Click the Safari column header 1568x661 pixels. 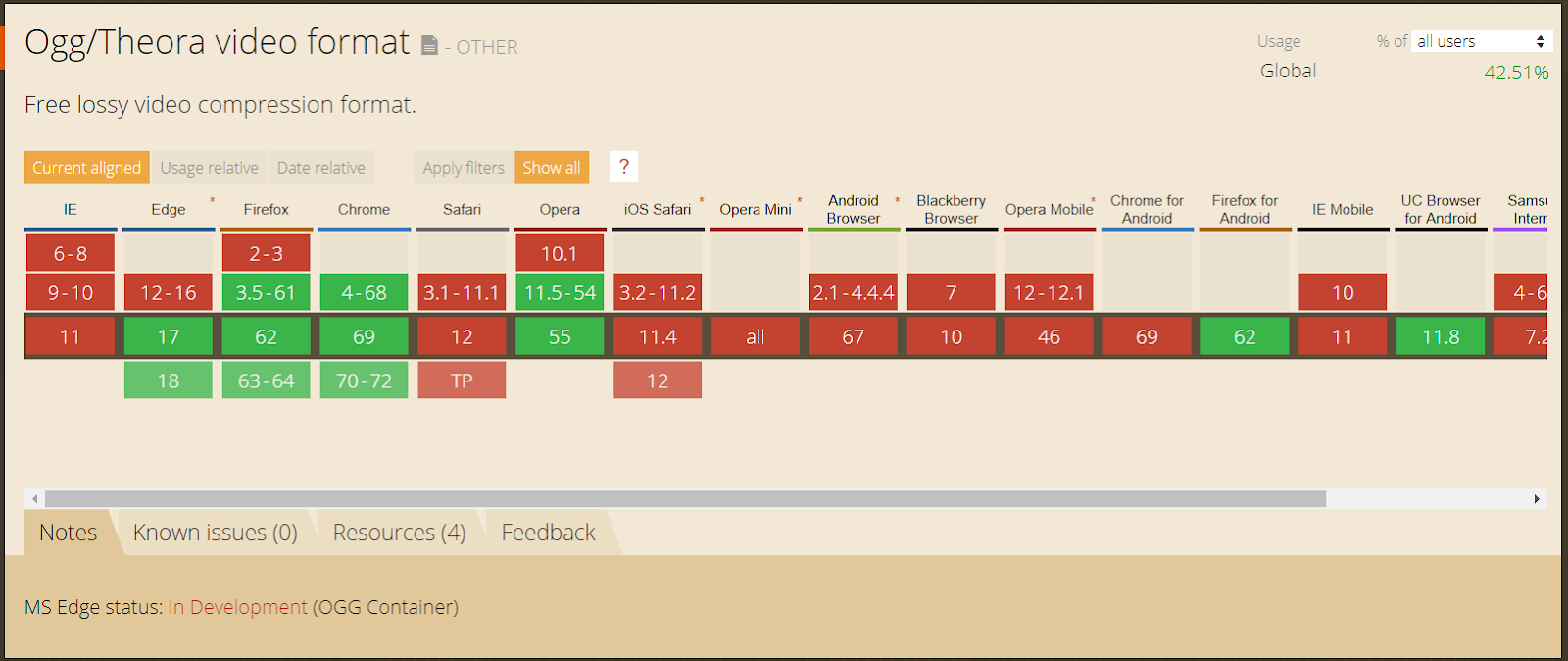click(463, 209)
